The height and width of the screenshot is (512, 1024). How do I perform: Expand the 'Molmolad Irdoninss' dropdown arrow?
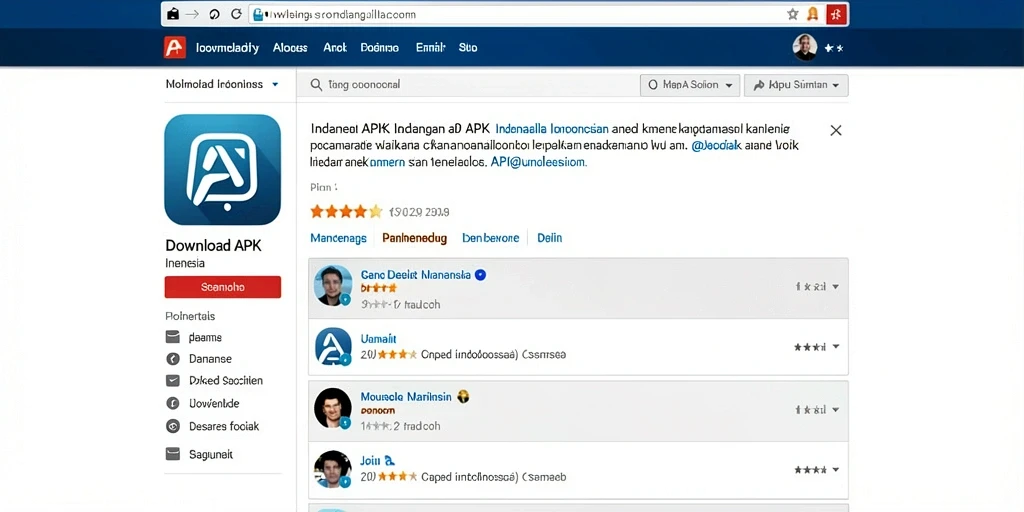275,84
